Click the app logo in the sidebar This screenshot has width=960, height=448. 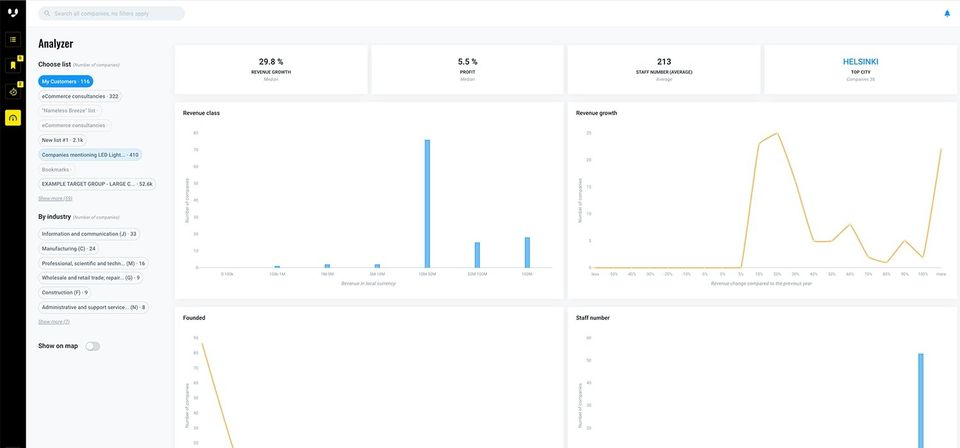[13, 13]
